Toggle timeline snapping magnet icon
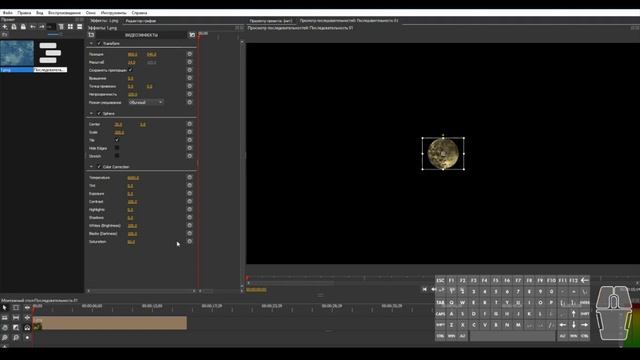The width and height of the screenshot is (640, 360). (x=27, y=327)
